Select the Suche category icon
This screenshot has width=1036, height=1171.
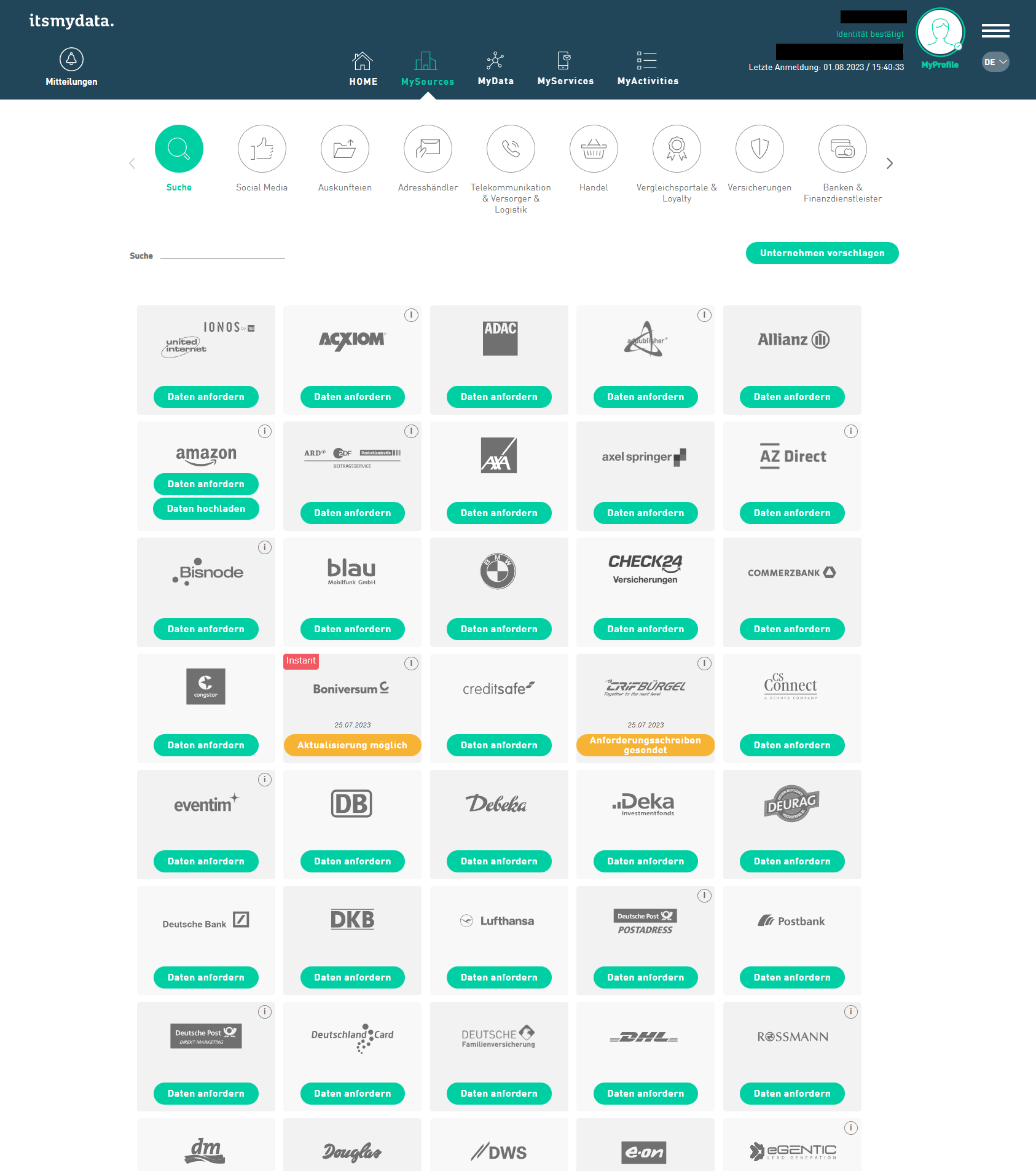179,149
